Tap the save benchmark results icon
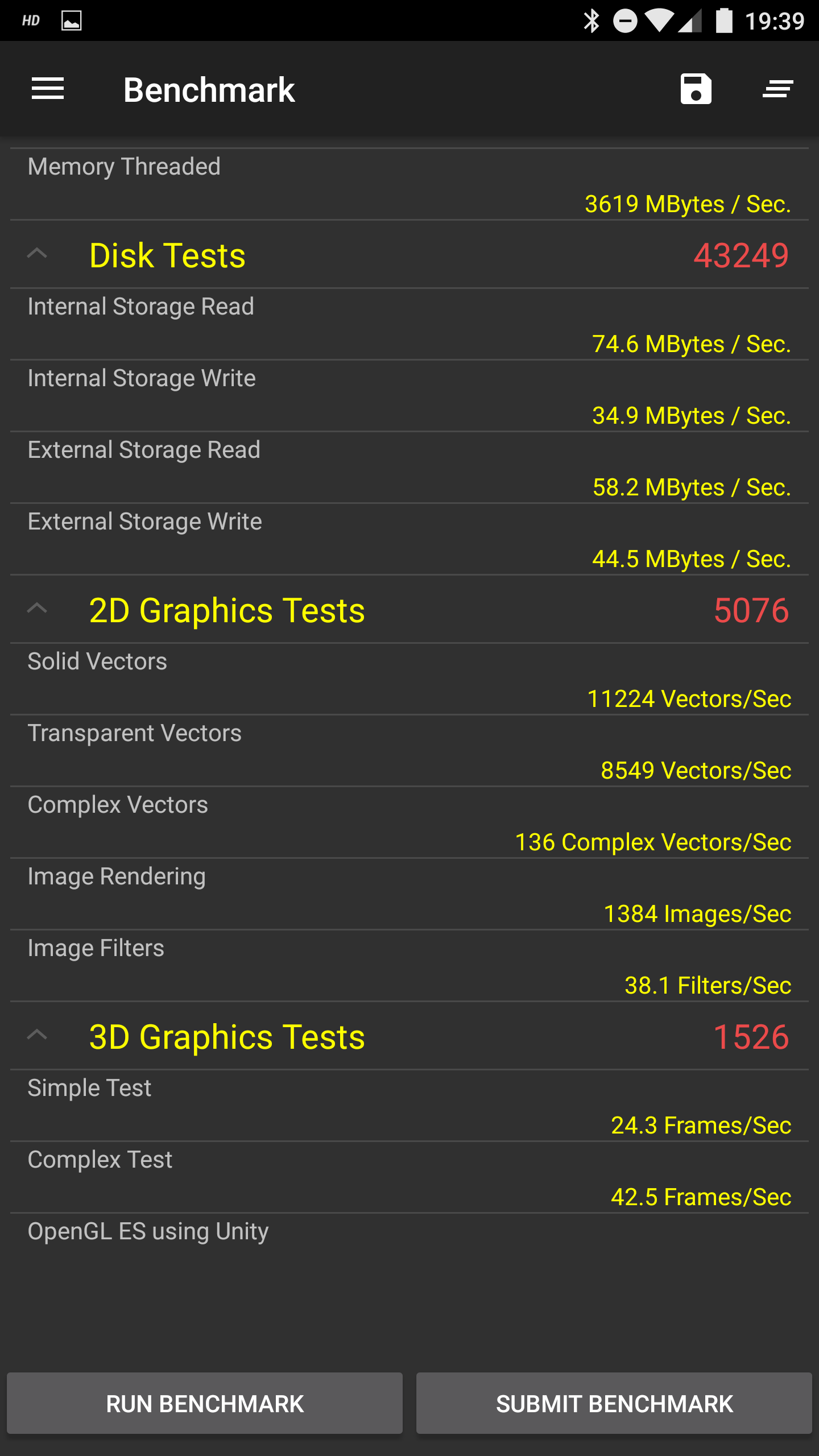 click(x=696, y=89)
